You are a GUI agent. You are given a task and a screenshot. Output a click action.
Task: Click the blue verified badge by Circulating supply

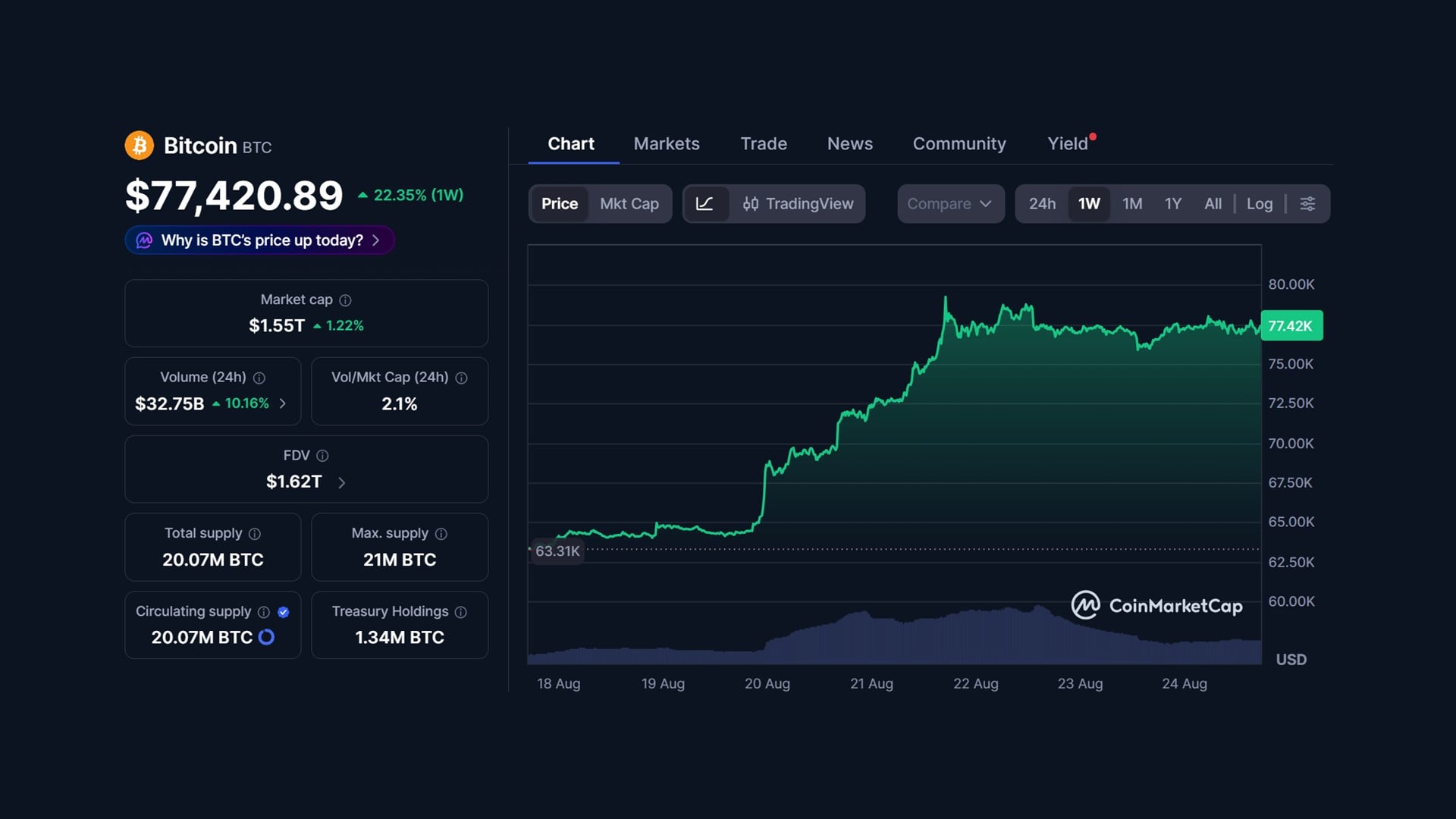click(284, 612)
